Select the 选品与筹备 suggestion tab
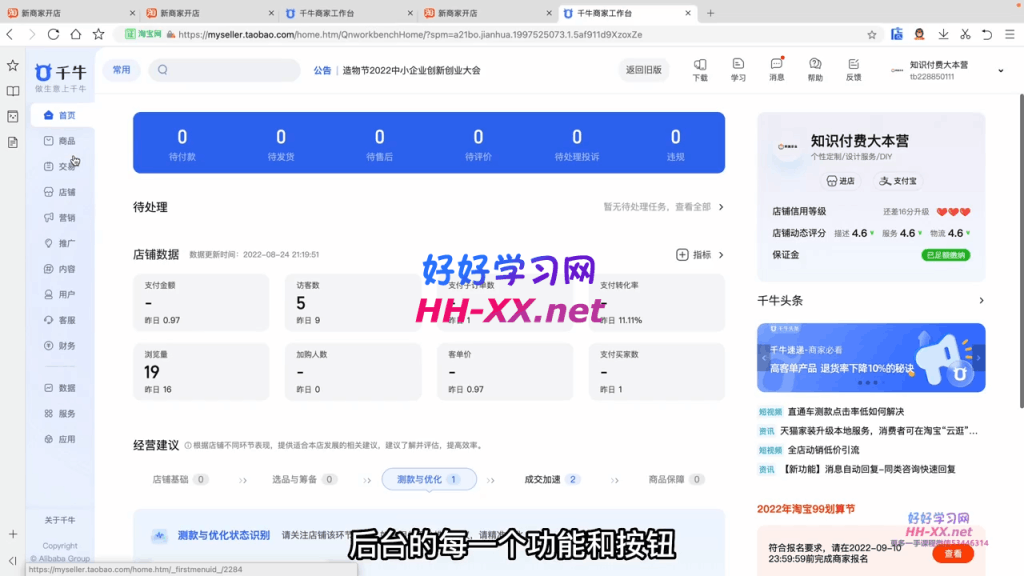Image resolution: width=1024 pixels, height=576 pixels. (x=304, y=479)
